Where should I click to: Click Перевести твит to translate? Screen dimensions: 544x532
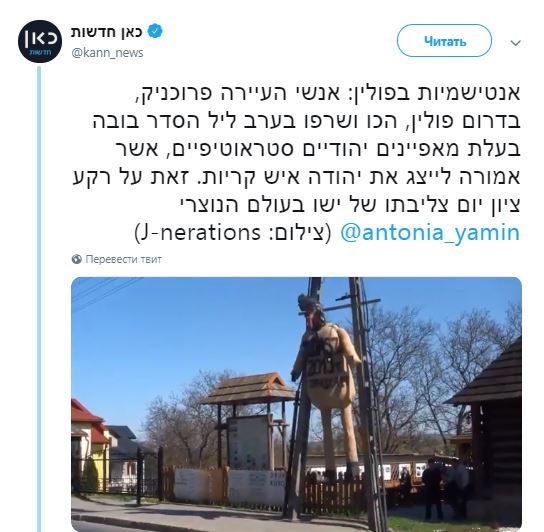[124, 259]
